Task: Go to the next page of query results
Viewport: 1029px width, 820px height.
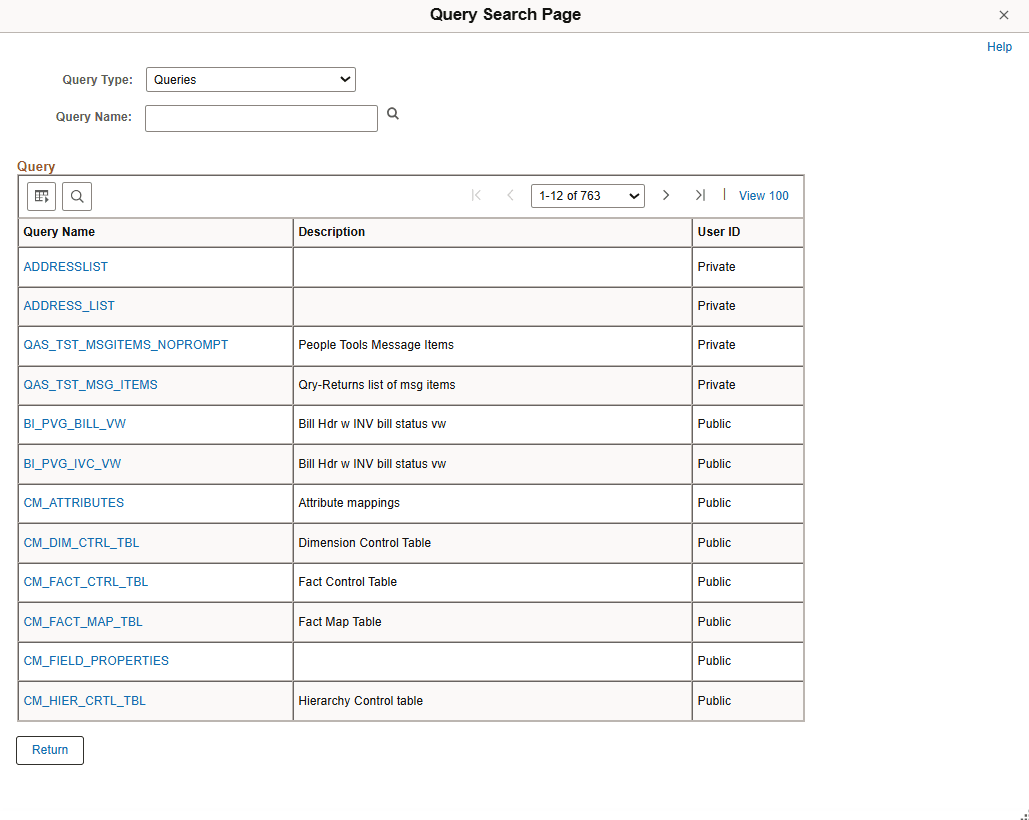Action: [666, 195]
